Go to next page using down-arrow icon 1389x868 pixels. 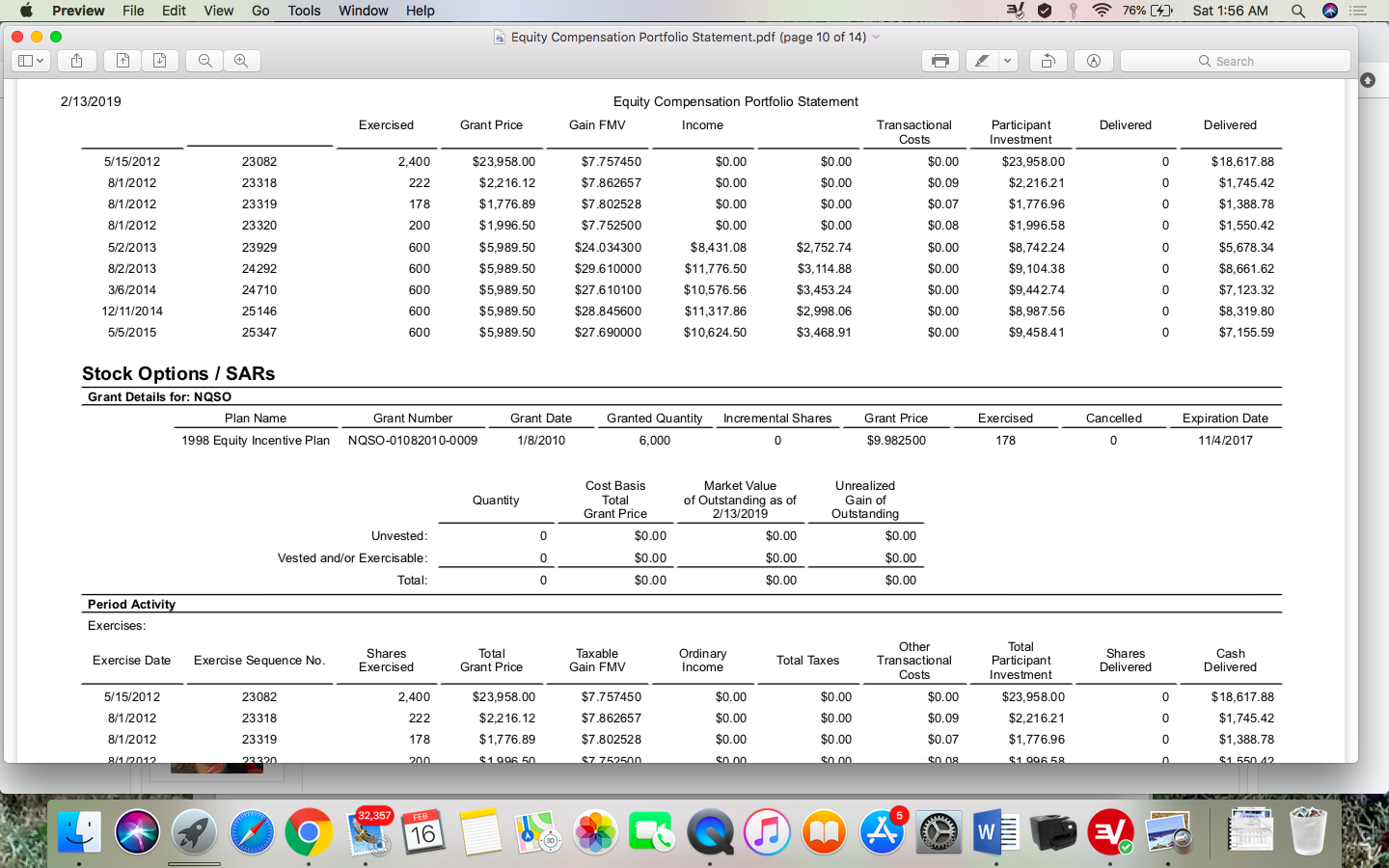point(160,61)
